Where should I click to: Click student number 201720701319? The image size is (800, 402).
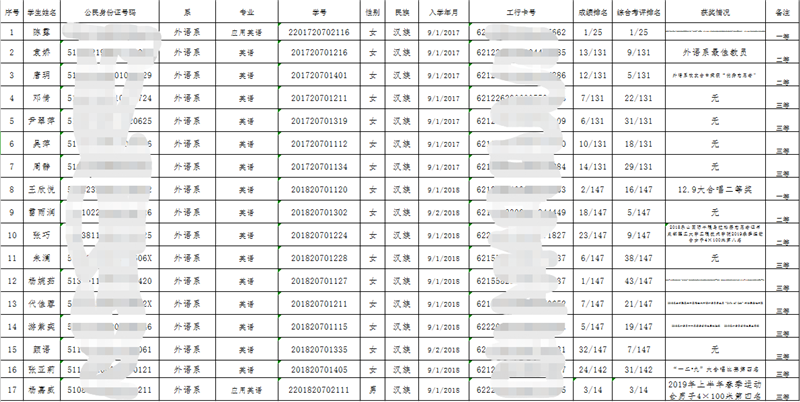[x=319, y=121]
